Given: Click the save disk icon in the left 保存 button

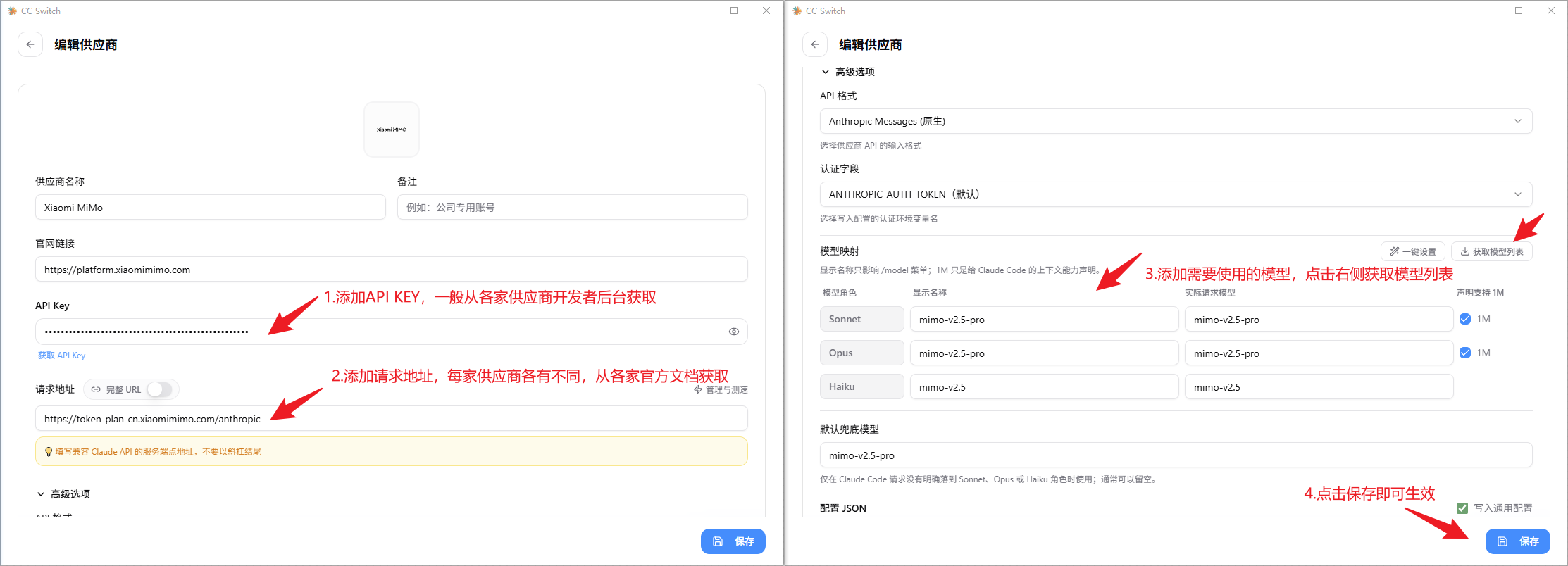Looking at the screenshot, I should tap(718, 541).
